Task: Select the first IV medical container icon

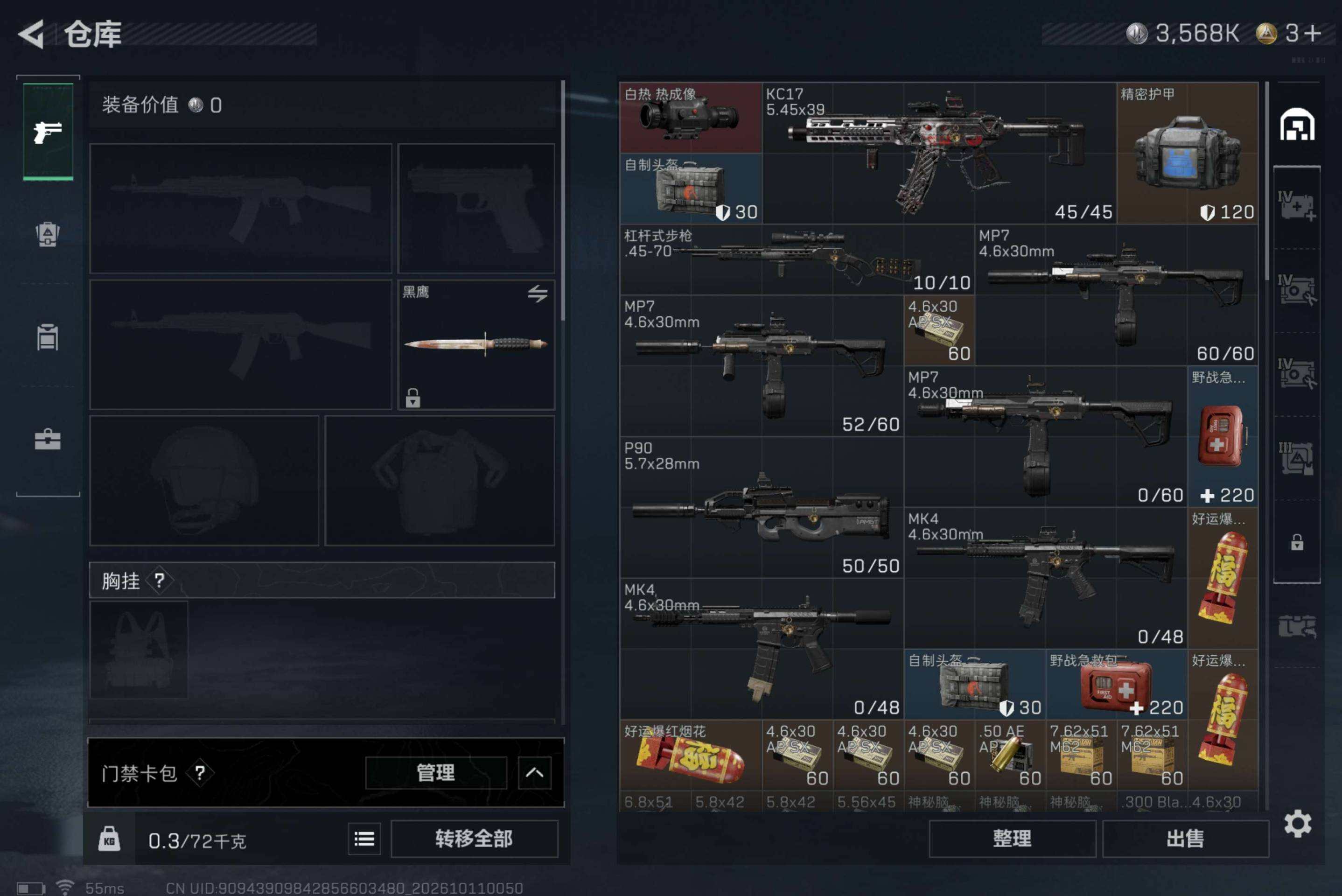Action: (1297, 206)
